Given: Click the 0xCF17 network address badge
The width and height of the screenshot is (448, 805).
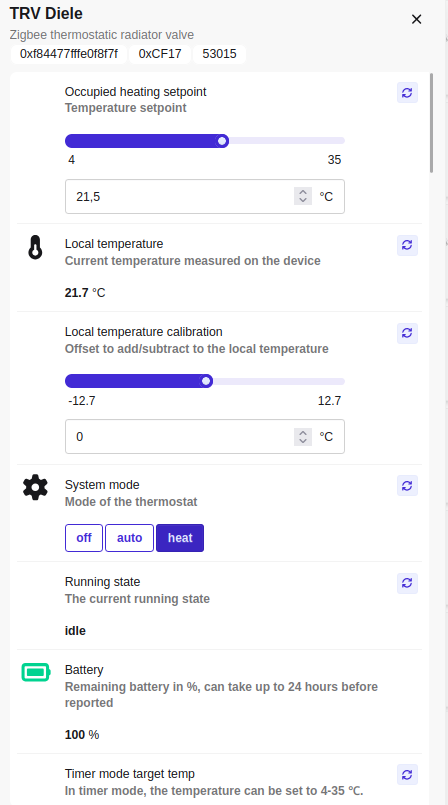Looking at the screenshot, I should coord(160,54).
